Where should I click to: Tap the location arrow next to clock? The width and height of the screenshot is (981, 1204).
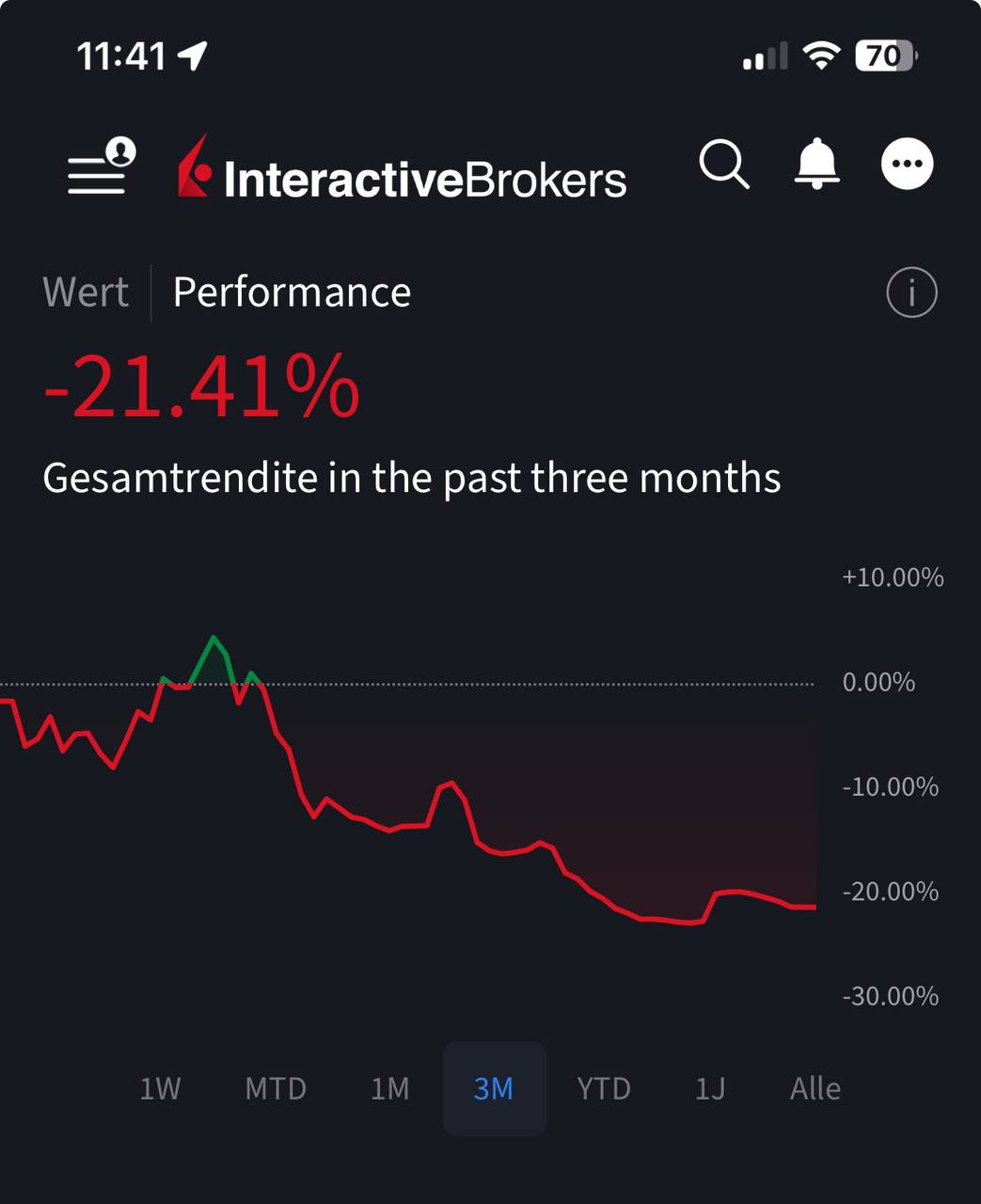click(x=193, y=56)
